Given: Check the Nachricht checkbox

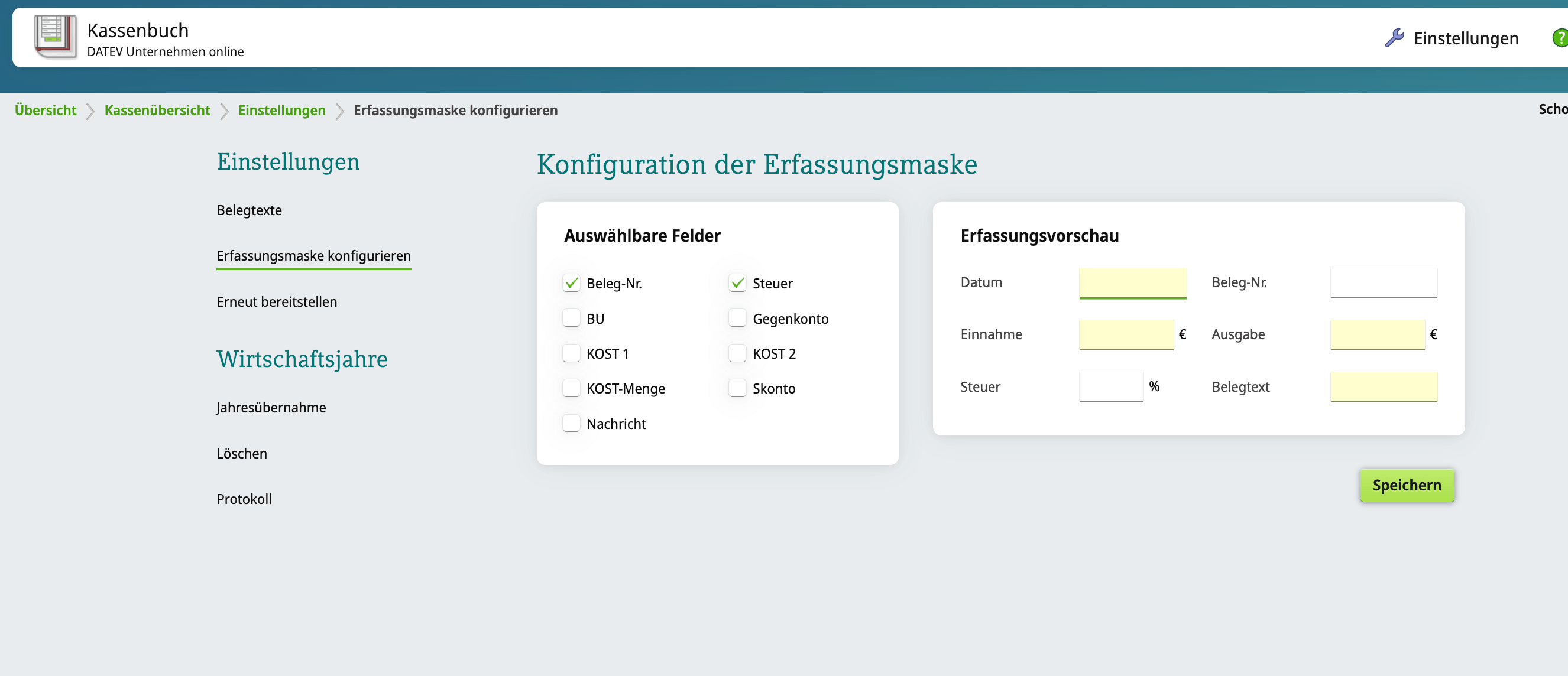Looking at the screenshot, I should pos(571,424).
